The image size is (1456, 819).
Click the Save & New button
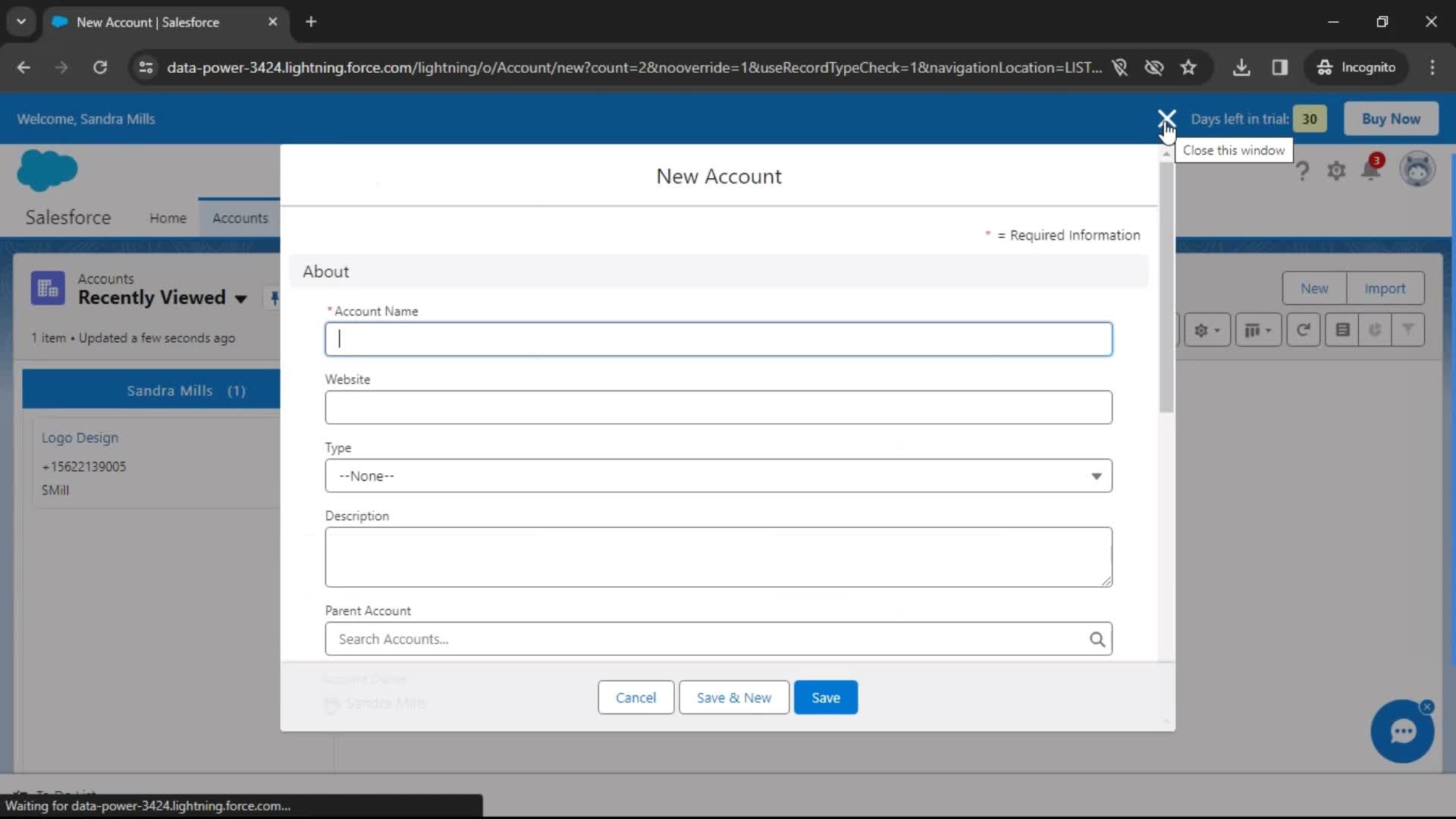[733, 698]
